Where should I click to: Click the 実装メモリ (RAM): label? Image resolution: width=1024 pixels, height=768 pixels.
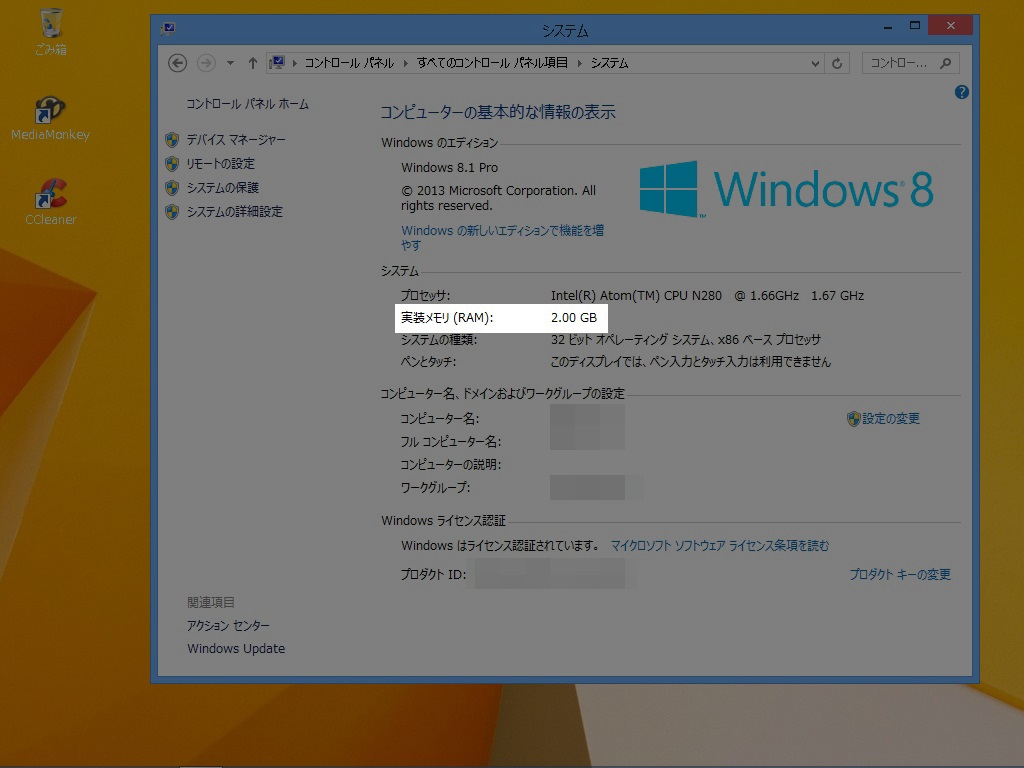pos(447,318)
